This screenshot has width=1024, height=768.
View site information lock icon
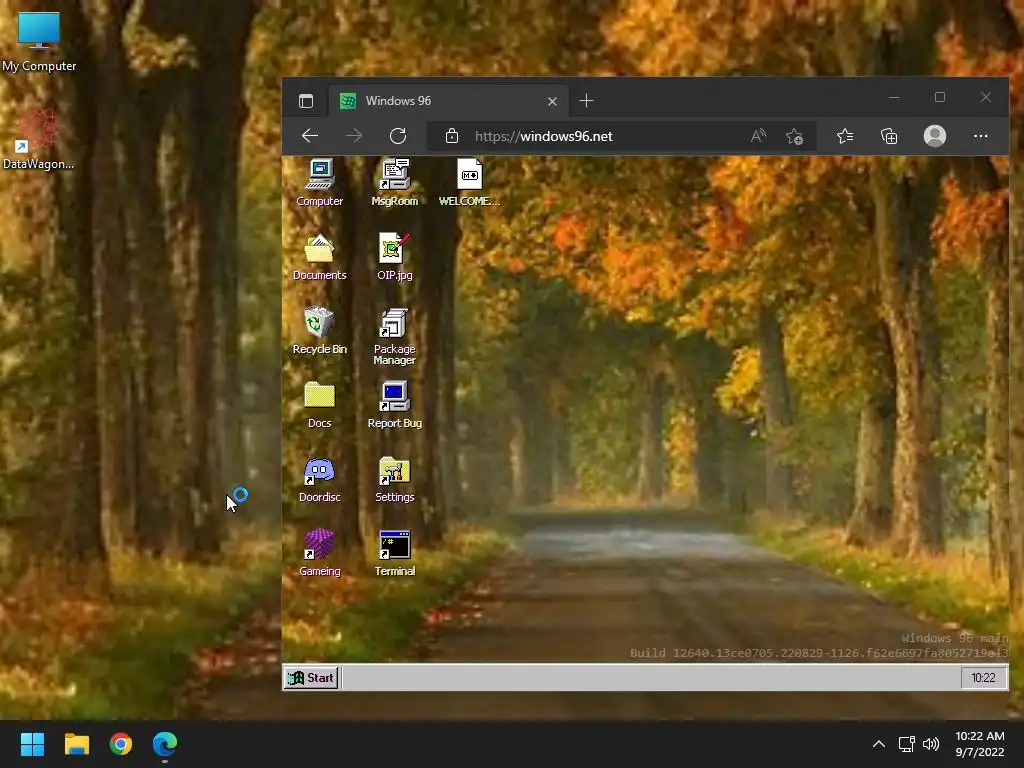pos(451,136)
